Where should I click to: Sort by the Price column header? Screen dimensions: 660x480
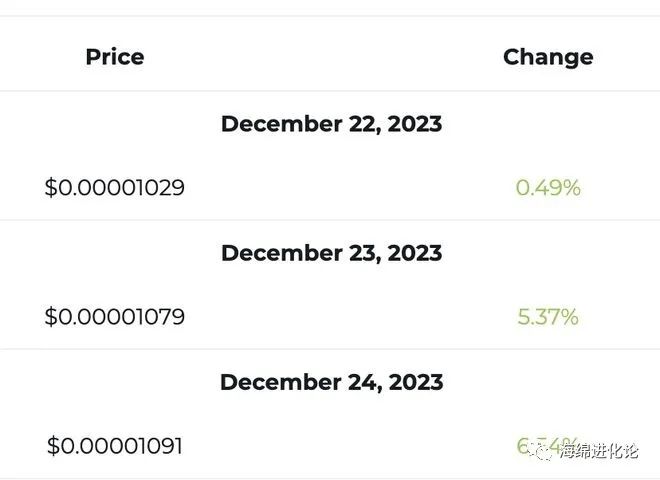pyautogui.click(x=115, y=56)
